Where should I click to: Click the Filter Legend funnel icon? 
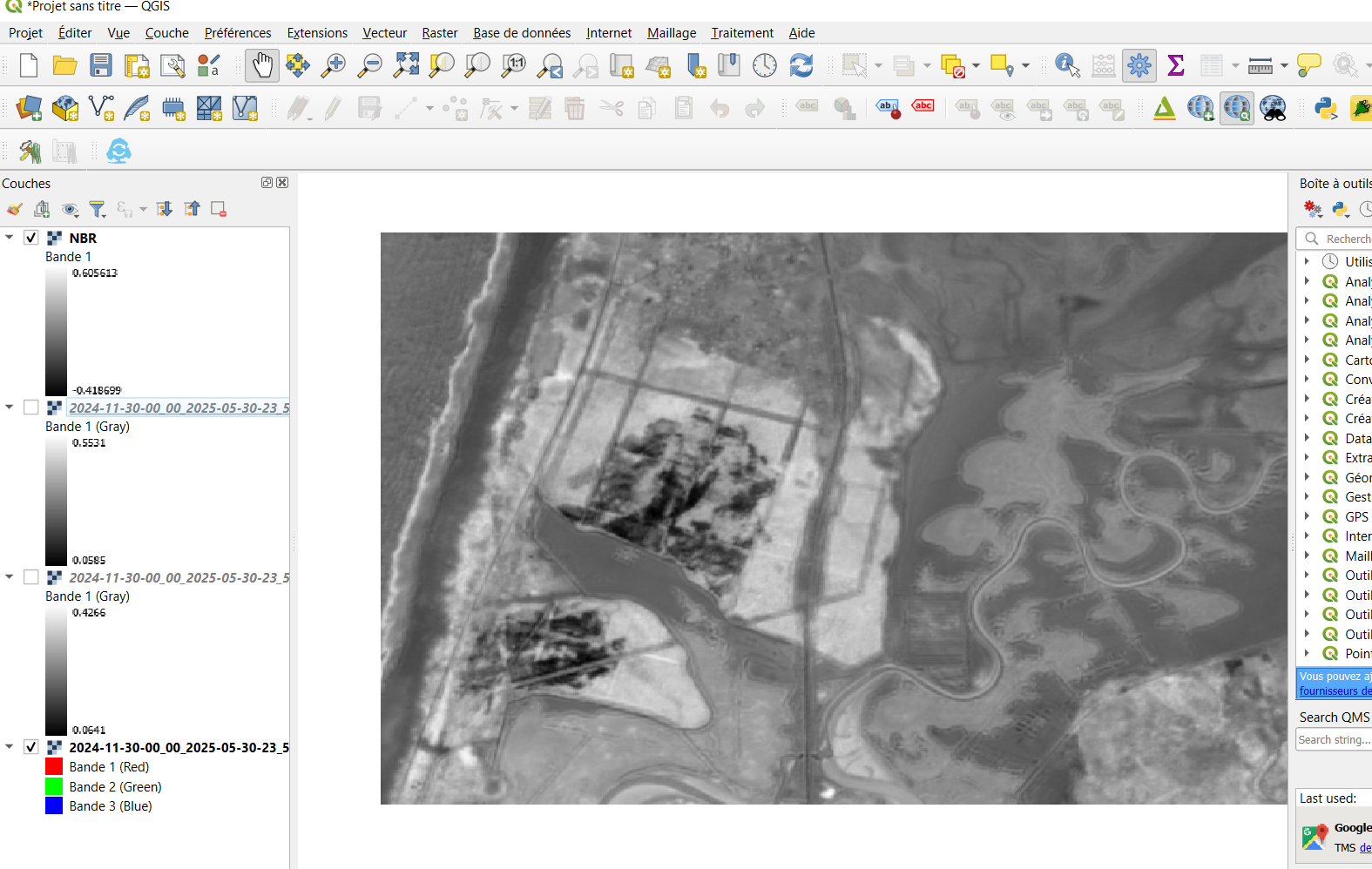point(98,209)
